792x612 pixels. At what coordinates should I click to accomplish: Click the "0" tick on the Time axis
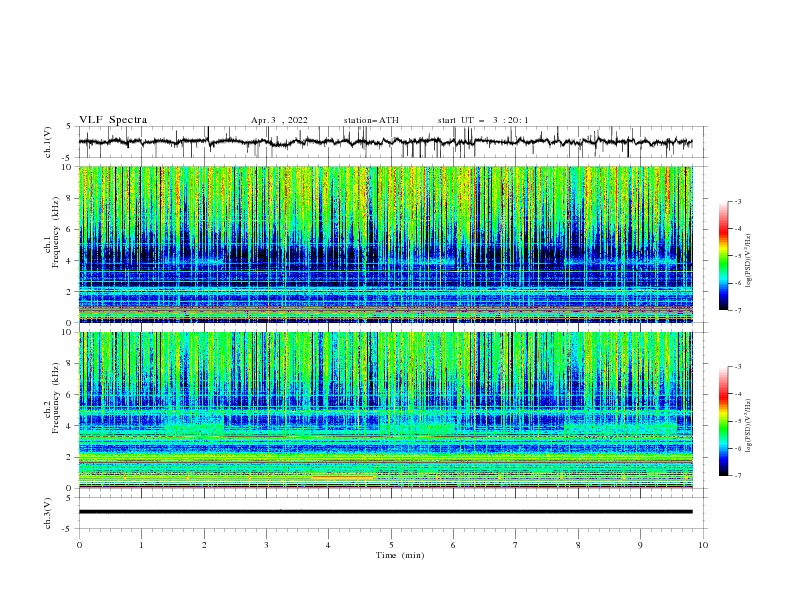(x=79, y=545)
